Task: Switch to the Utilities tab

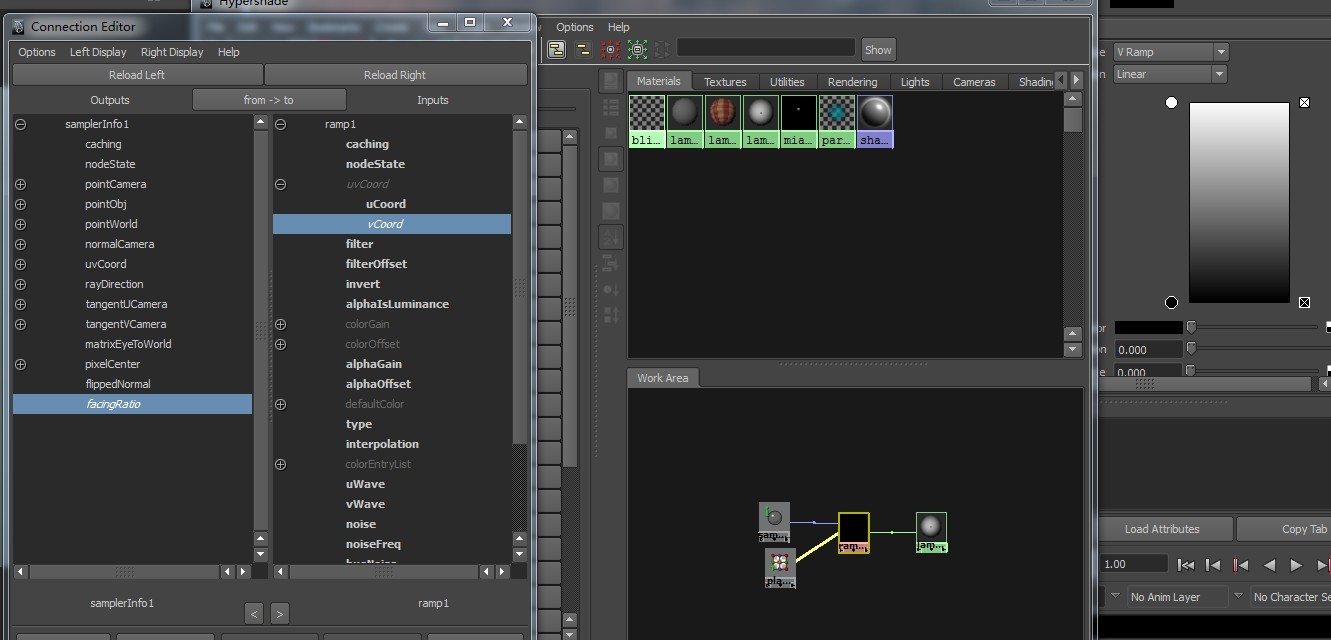Action: click(787, 82)
